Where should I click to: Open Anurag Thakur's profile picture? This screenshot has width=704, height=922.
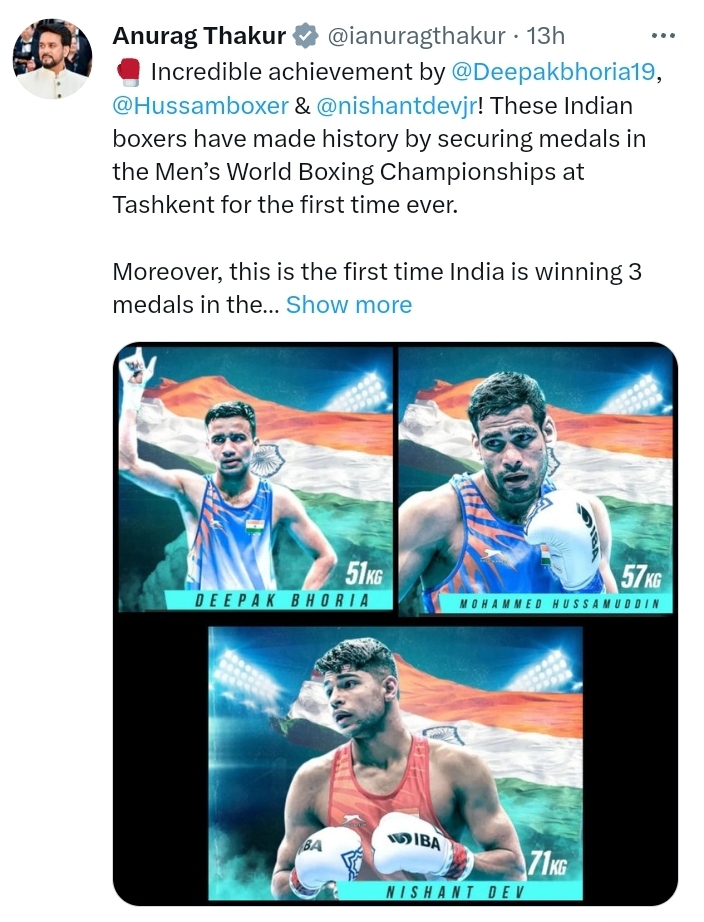(x=52, y=58)
